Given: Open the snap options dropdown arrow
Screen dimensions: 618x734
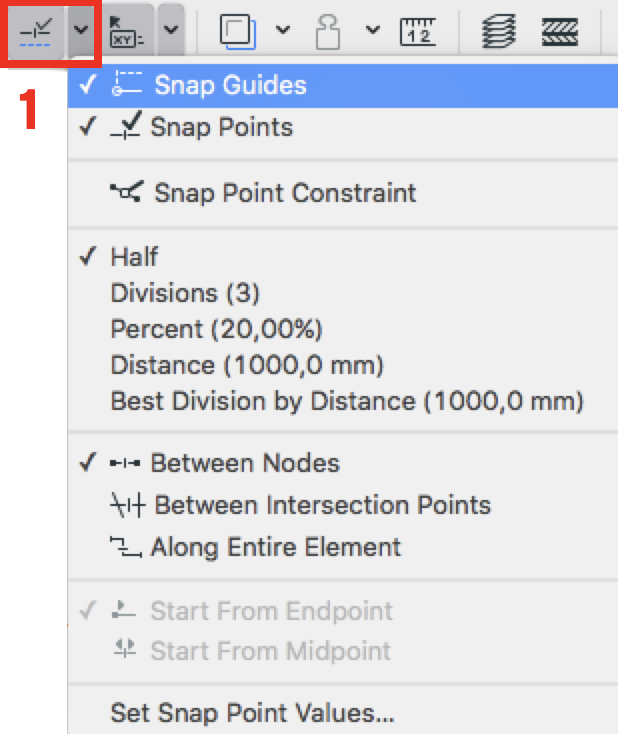Looking at the screenshot, I should (x=80, y=32).
